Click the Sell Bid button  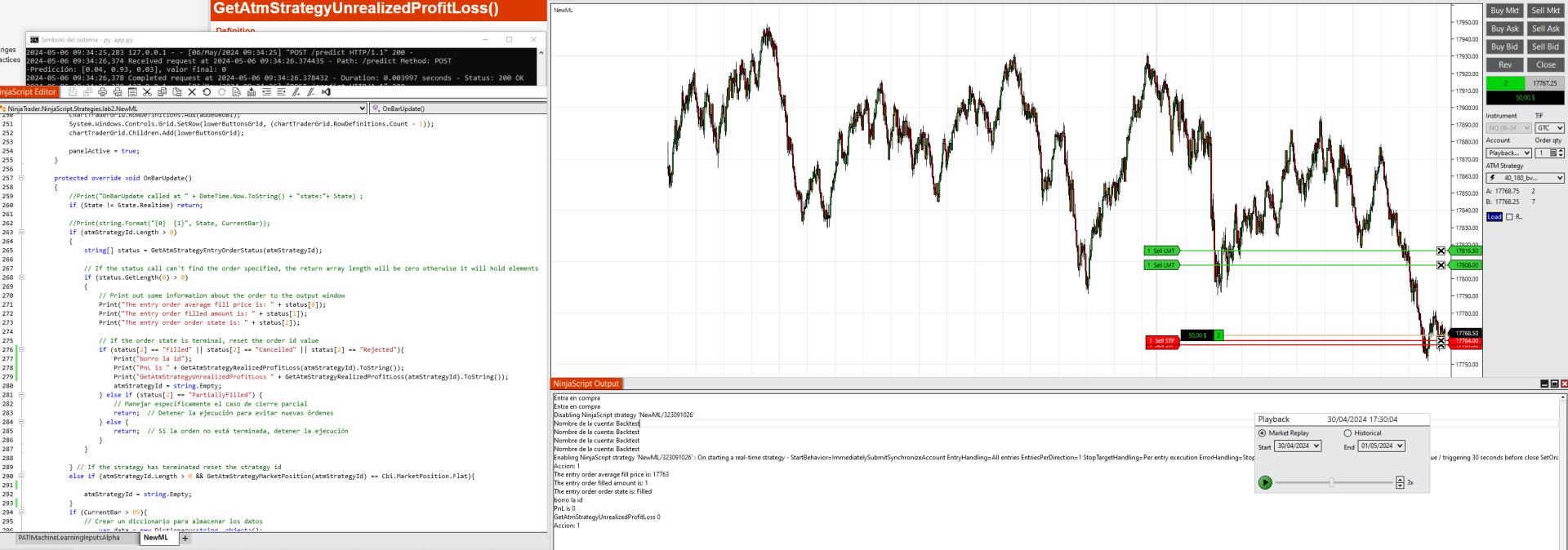coord(1545,47)
